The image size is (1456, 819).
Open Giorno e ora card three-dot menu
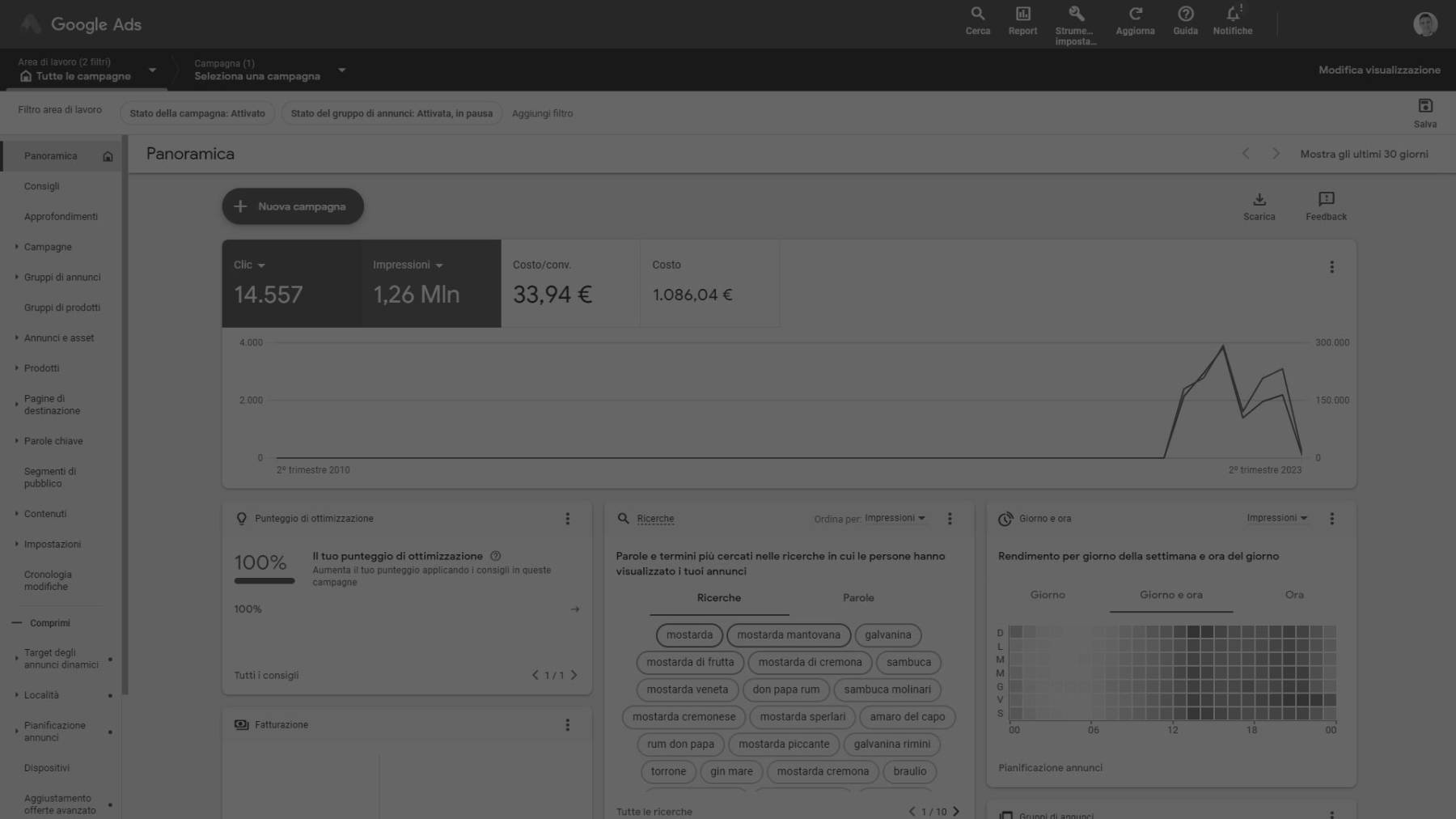click(1331, 519)
